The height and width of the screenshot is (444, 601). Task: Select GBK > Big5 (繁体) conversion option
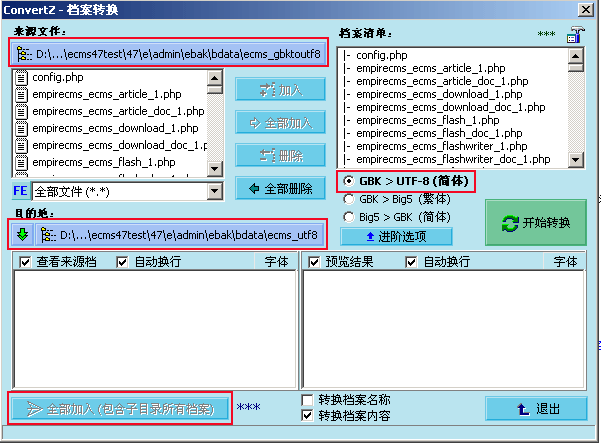tap(347, 200)
